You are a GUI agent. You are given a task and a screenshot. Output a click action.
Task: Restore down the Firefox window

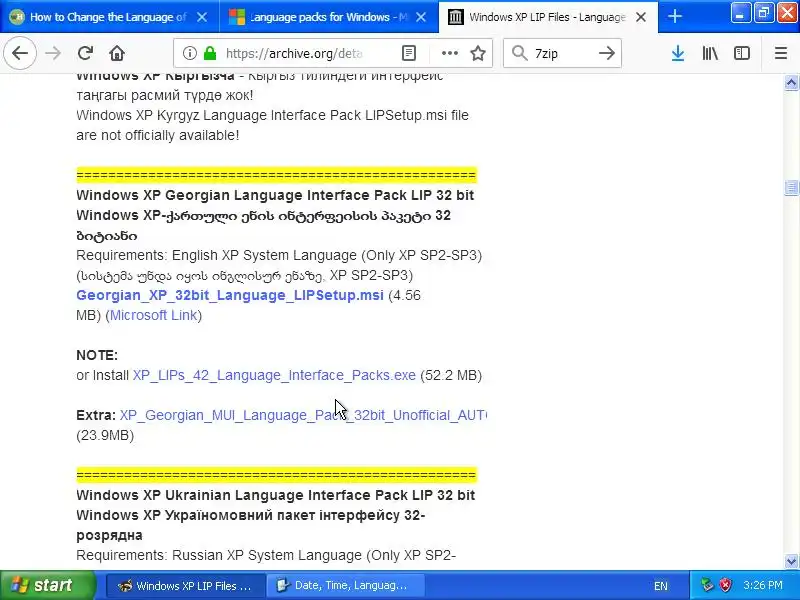764,13
